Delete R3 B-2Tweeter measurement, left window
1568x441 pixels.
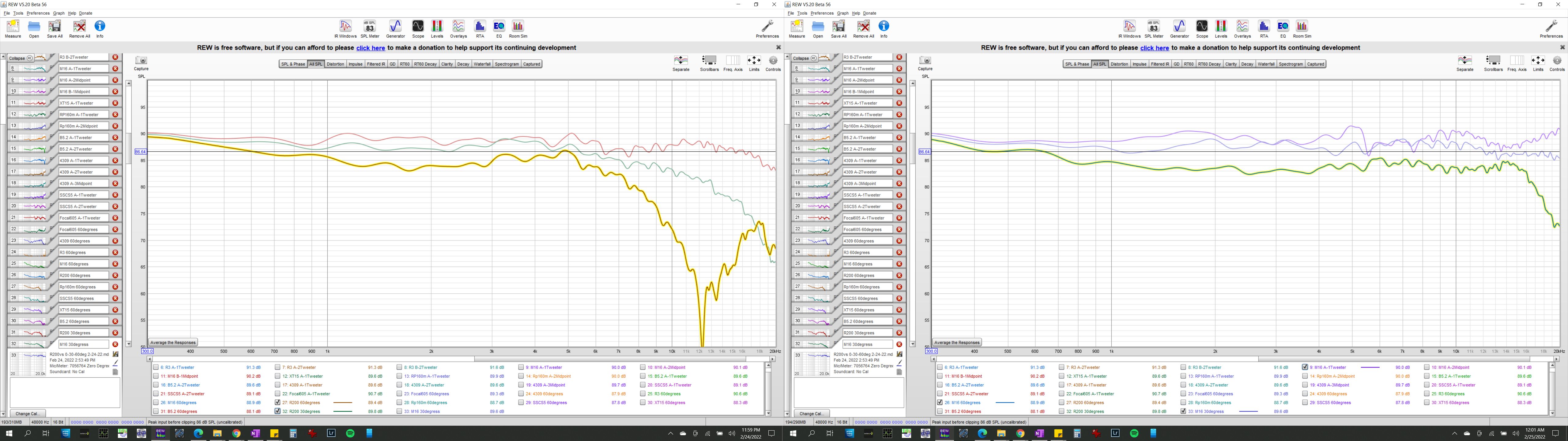pos(115,57)
